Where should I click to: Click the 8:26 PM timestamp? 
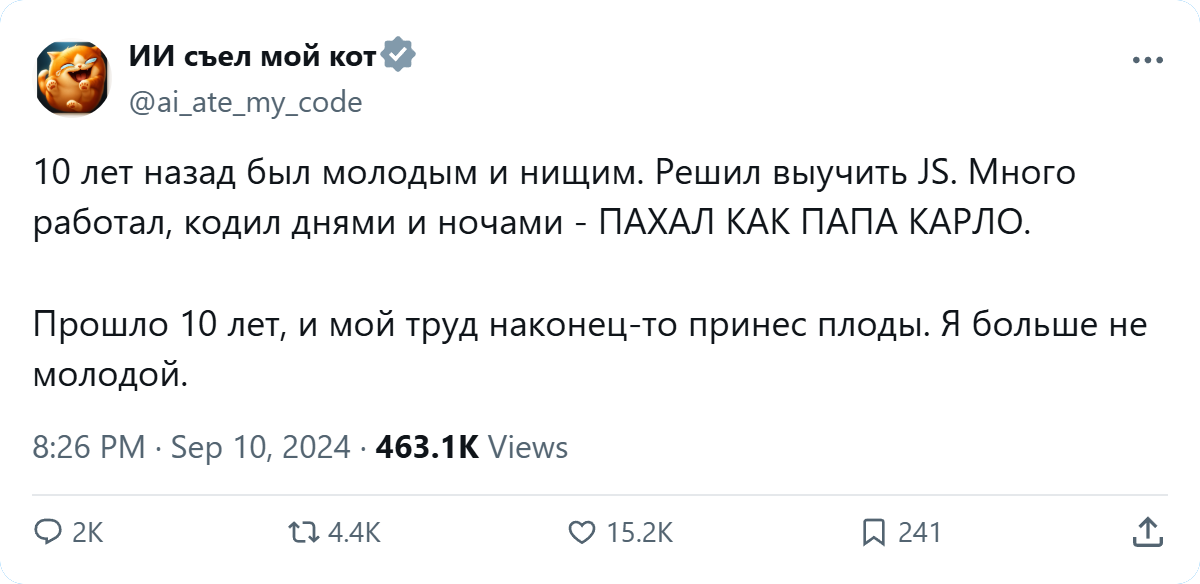pos(90,447)
